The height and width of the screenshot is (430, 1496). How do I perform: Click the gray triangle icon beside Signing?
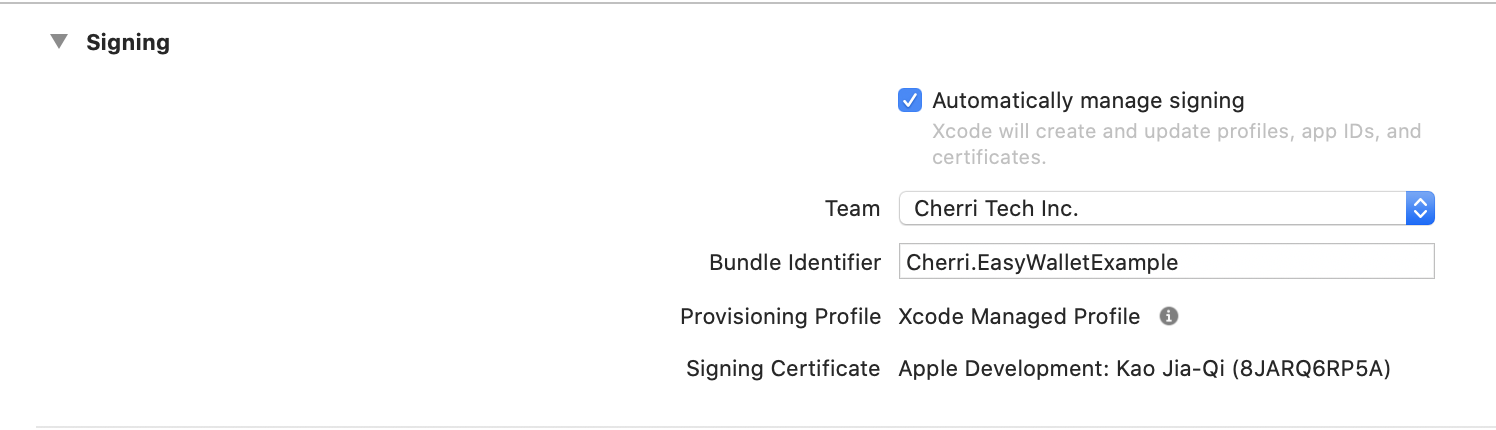tap(60, 42)
